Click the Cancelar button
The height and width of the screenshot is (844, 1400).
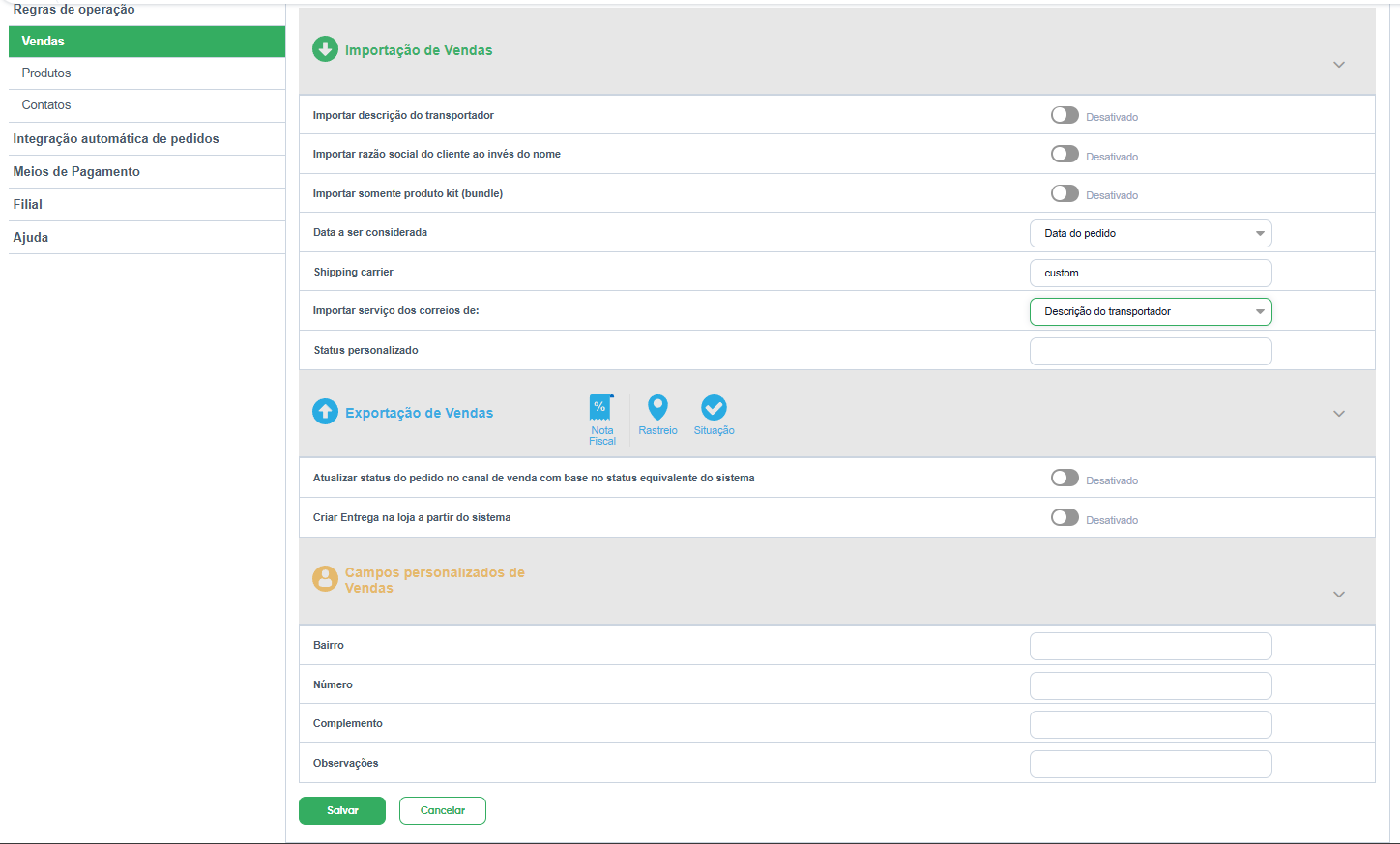point(442,811)
